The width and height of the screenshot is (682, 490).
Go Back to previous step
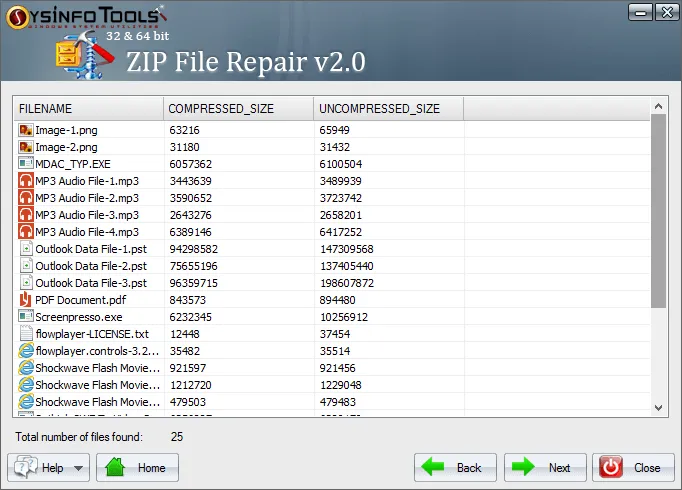(455, 467)
